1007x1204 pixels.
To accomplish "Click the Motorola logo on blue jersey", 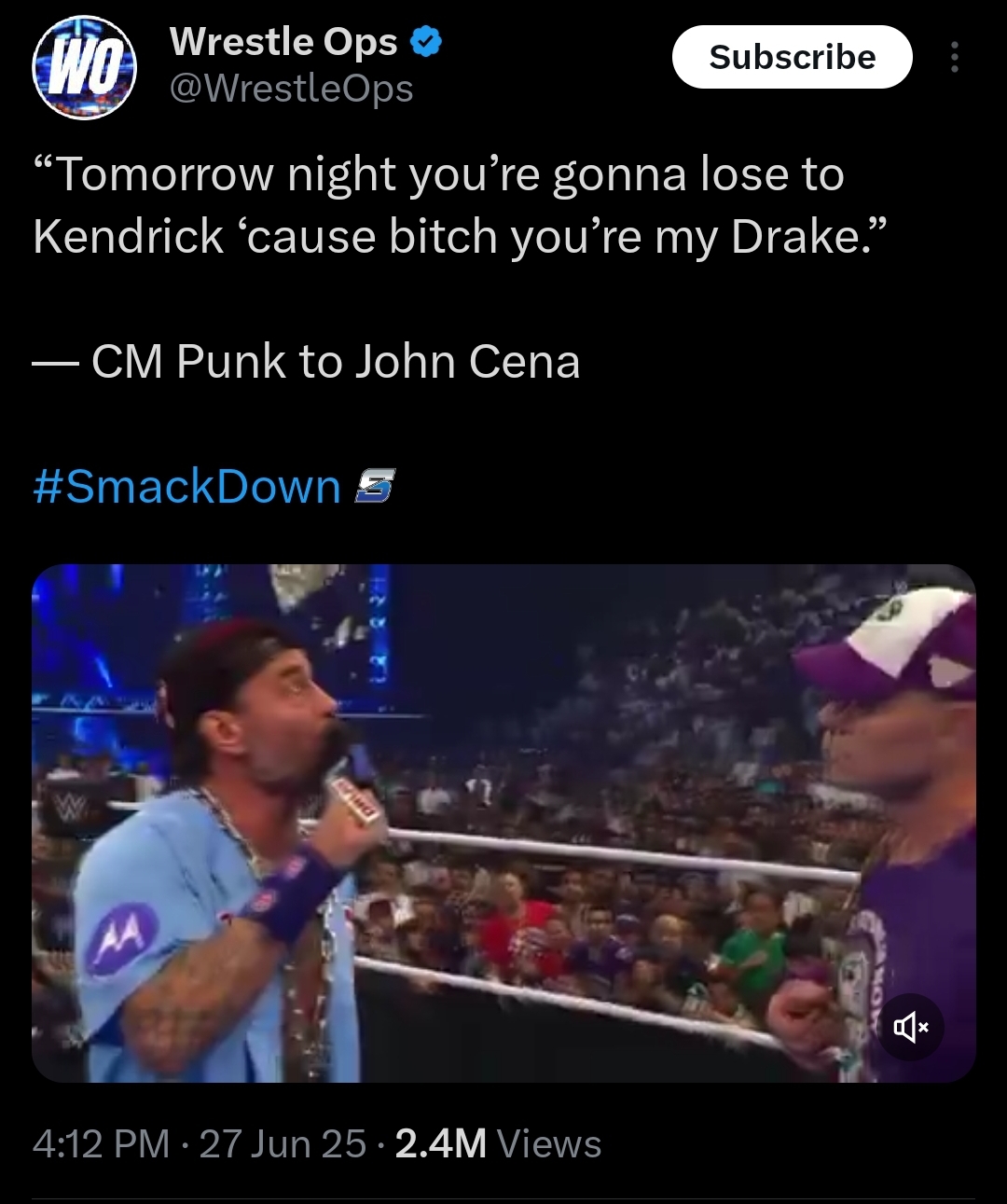I will coord(121,938).
